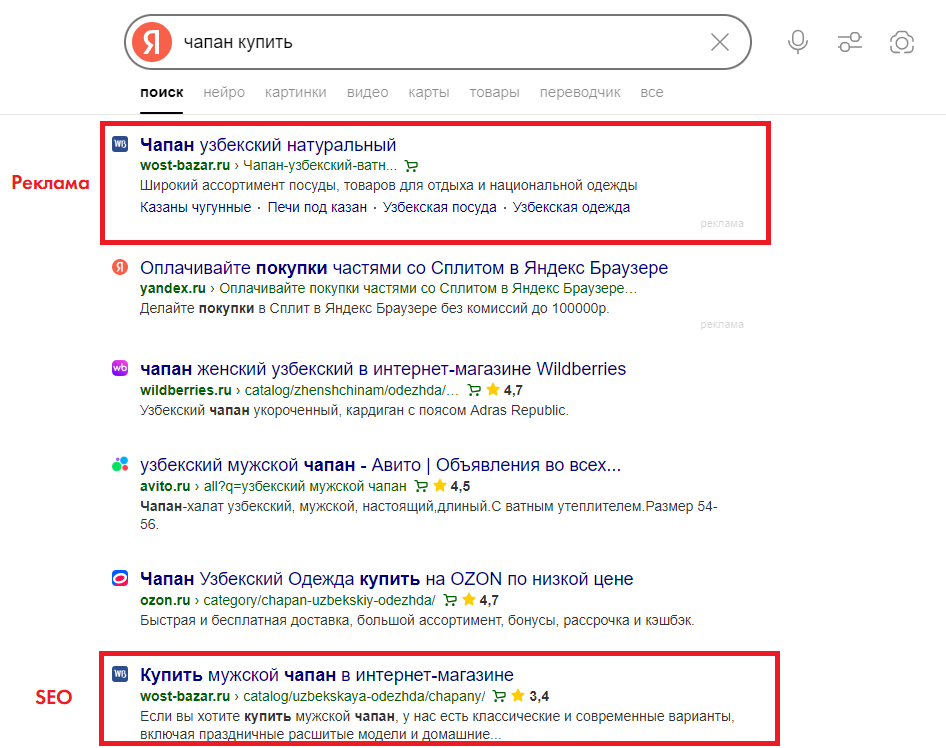The width and height of the screenshot is (946, 748).
Task: Click the star rating 4,5 for Avito
Action: click(x=451, y=486)
